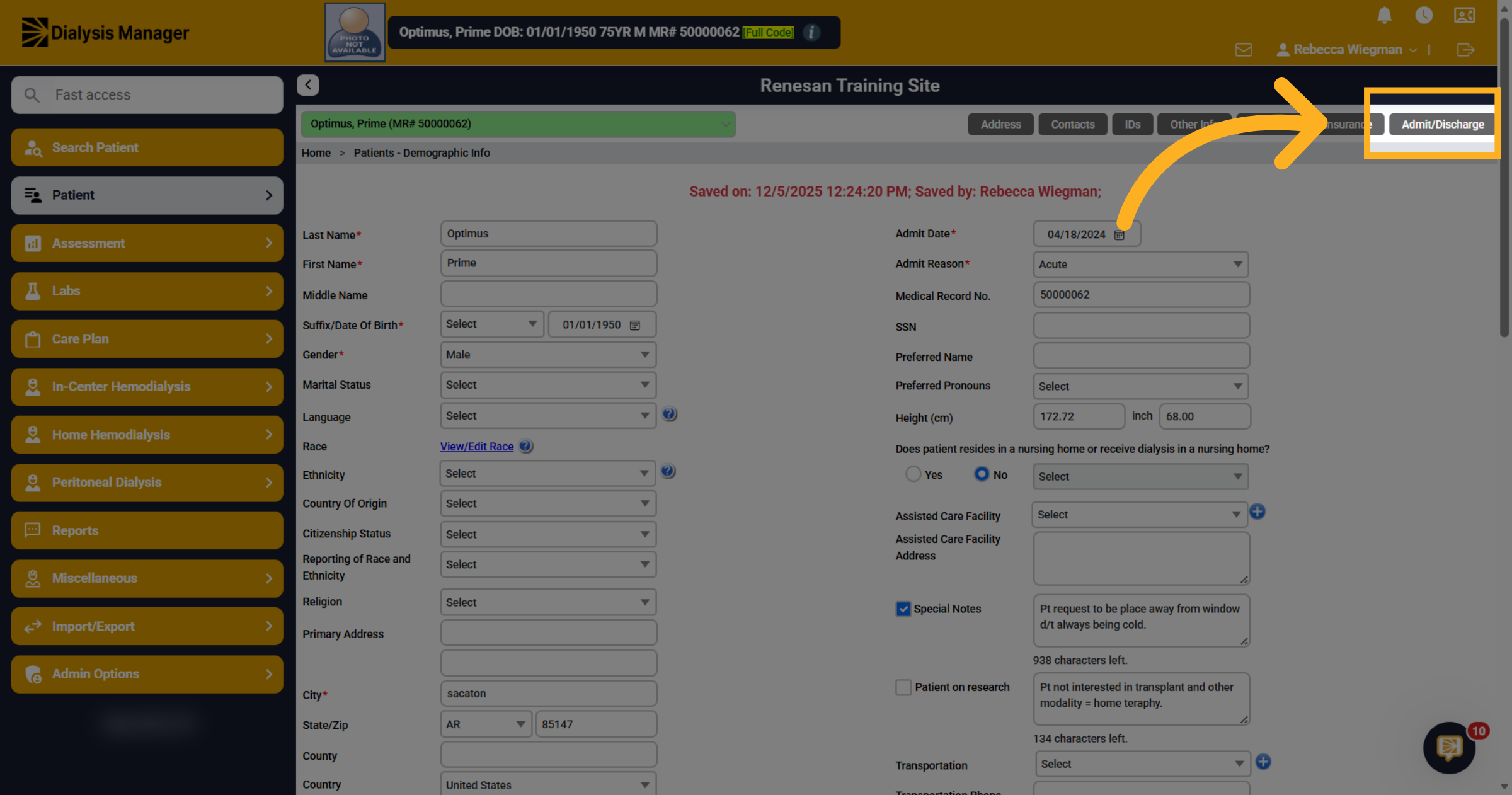The height and width of the screenshot is (795, 1512).
Task: Open the Marital Status dropdown
Action: [x=548, y=385]
